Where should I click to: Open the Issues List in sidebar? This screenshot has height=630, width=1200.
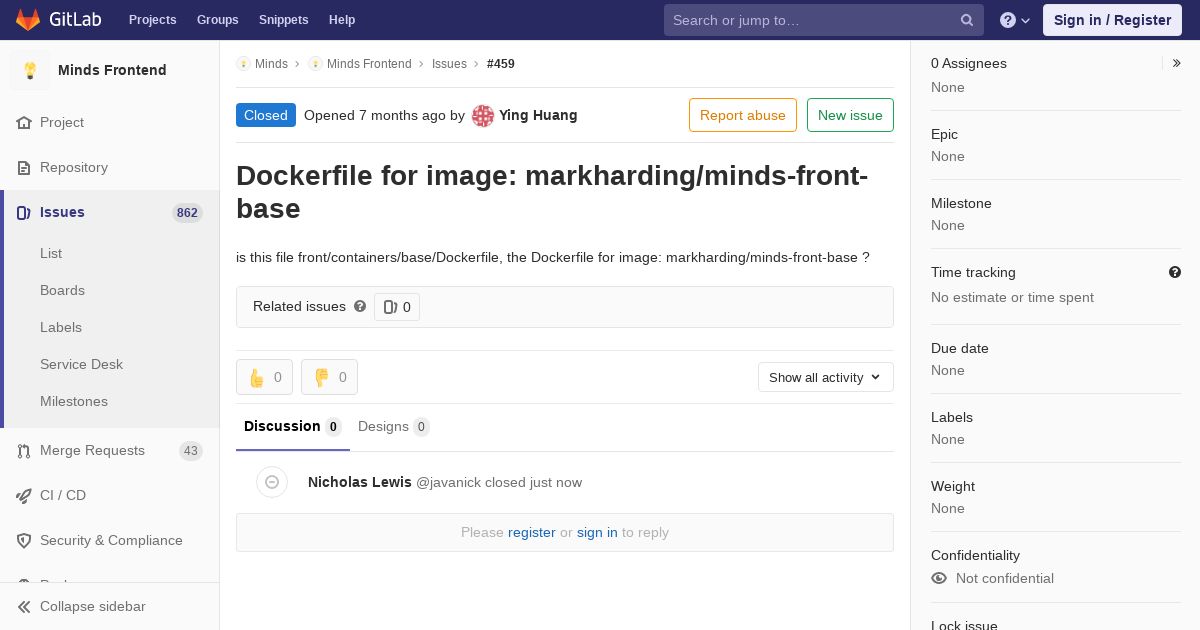coord(51,253)
